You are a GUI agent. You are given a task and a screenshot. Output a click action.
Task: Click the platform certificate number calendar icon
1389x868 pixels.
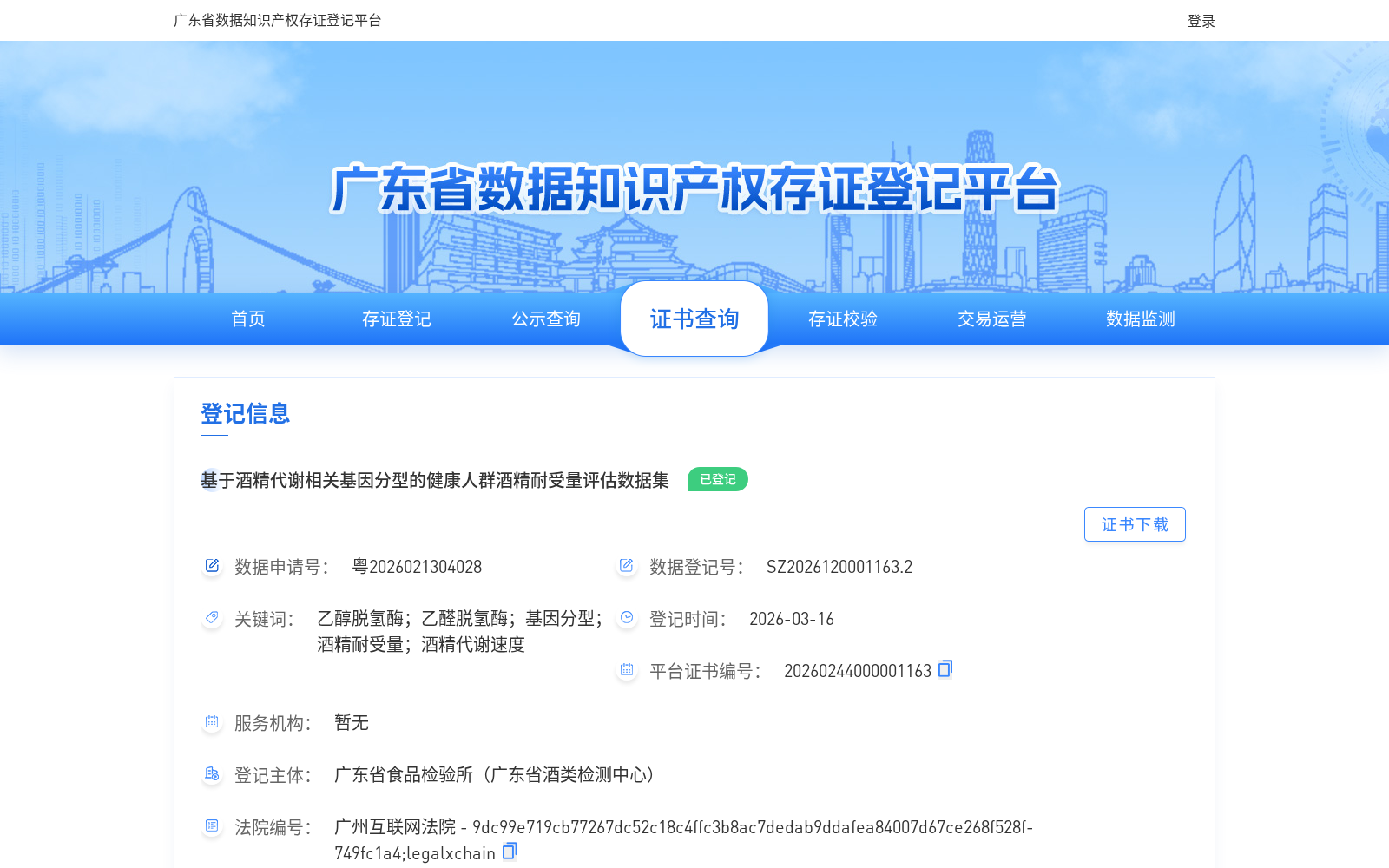click(x=627, y=670)
